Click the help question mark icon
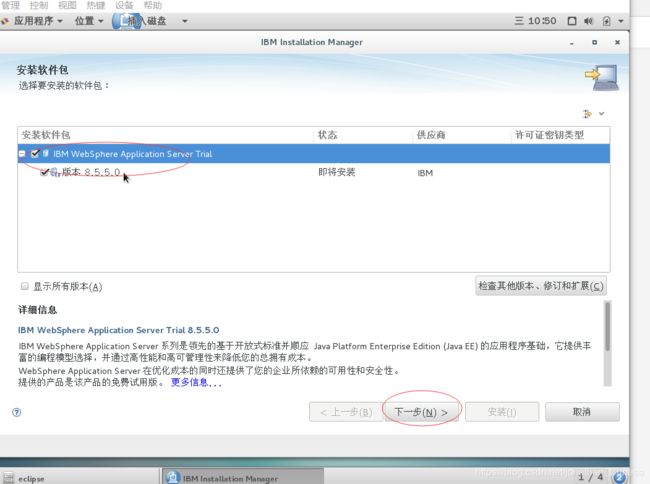 pyautogui.click(x=17, y=412)
